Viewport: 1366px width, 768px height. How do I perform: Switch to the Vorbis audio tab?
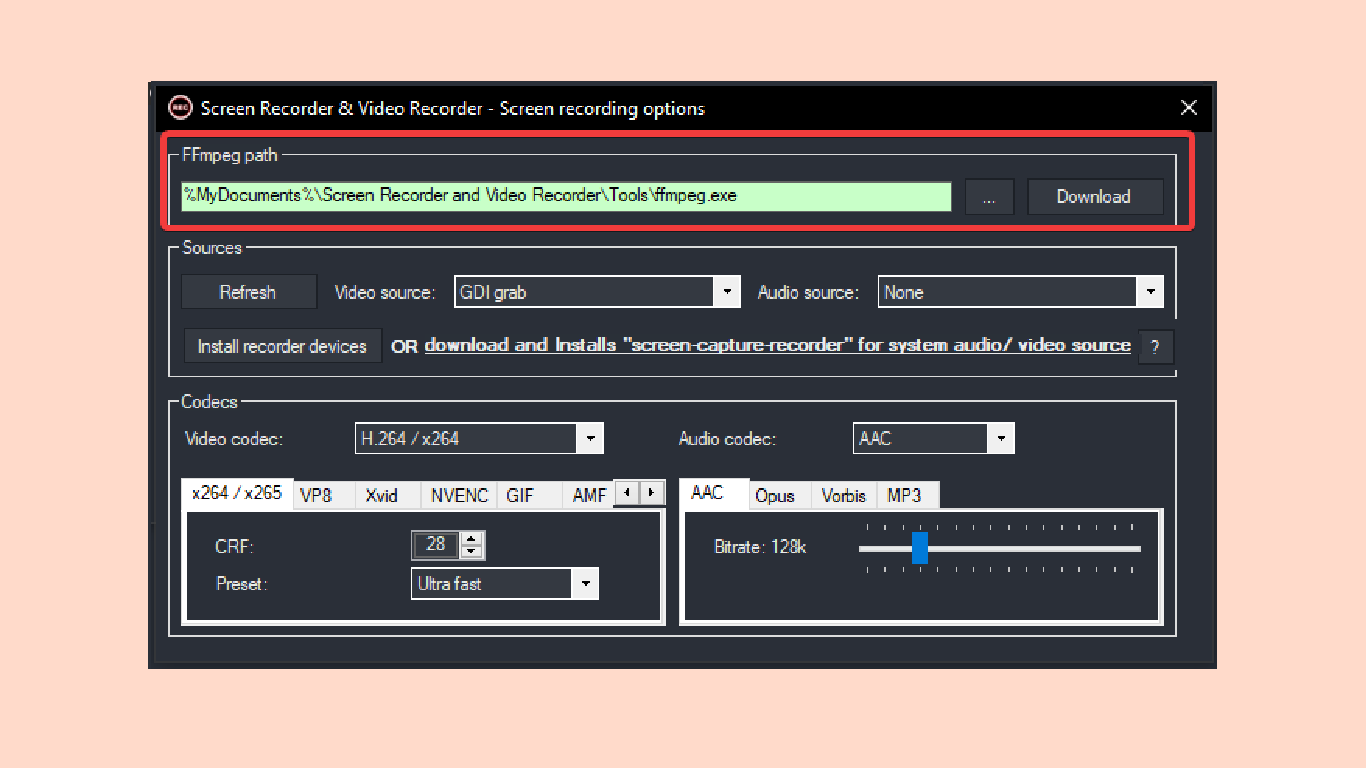pos(843,495)
